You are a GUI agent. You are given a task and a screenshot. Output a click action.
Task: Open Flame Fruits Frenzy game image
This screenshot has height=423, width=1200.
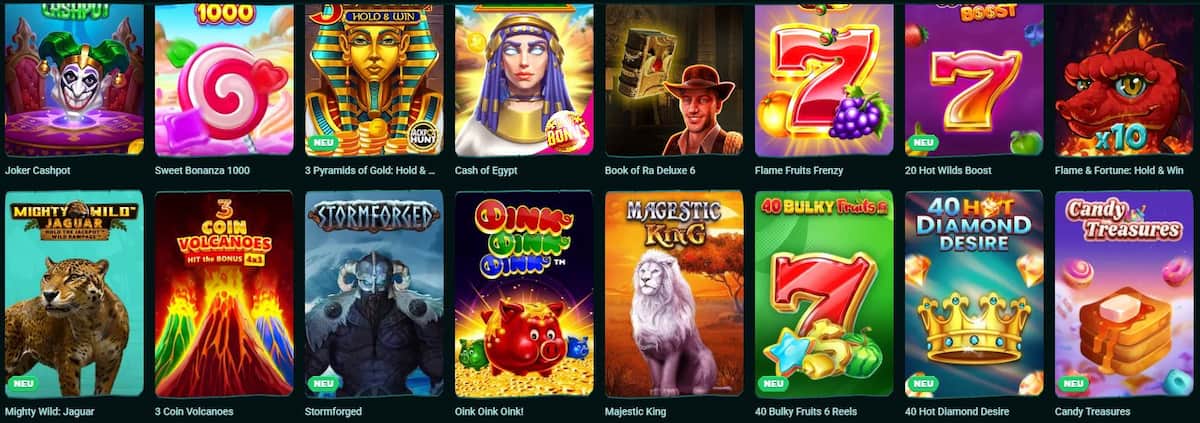tap(824, 79)
